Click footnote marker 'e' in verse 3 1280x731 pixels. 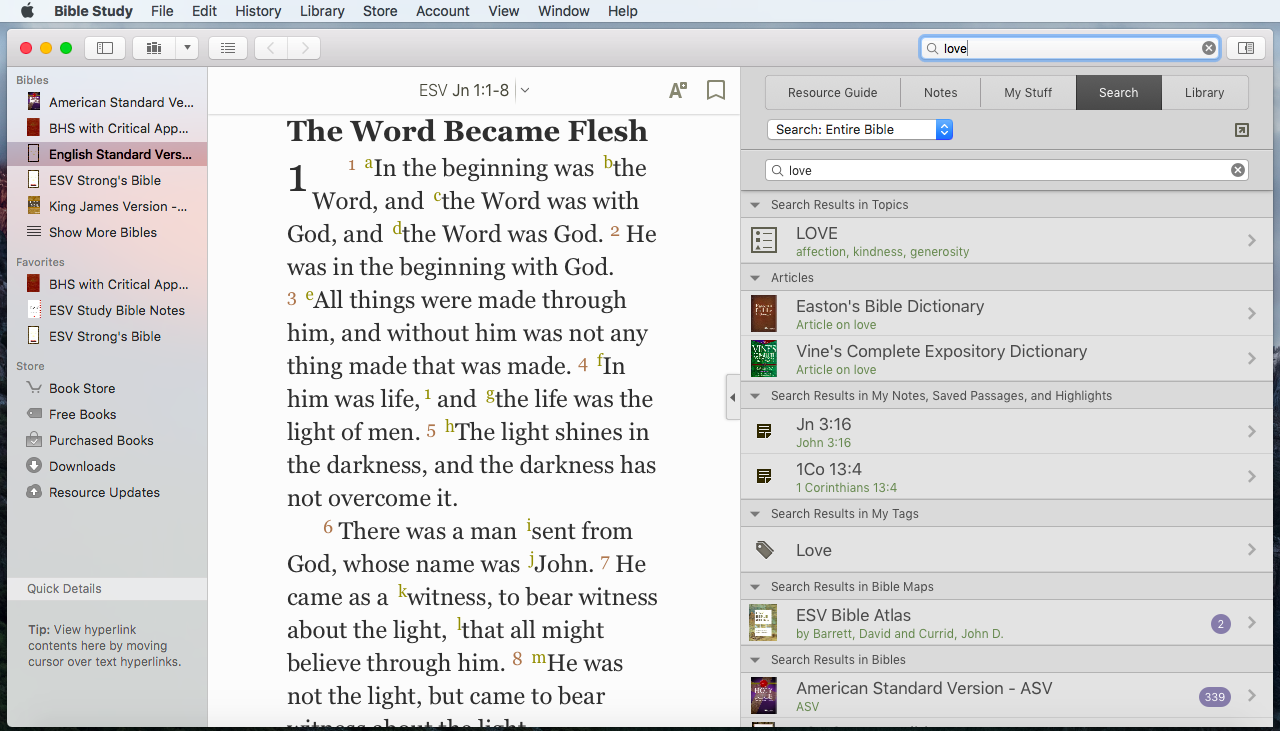click(310, 295)
